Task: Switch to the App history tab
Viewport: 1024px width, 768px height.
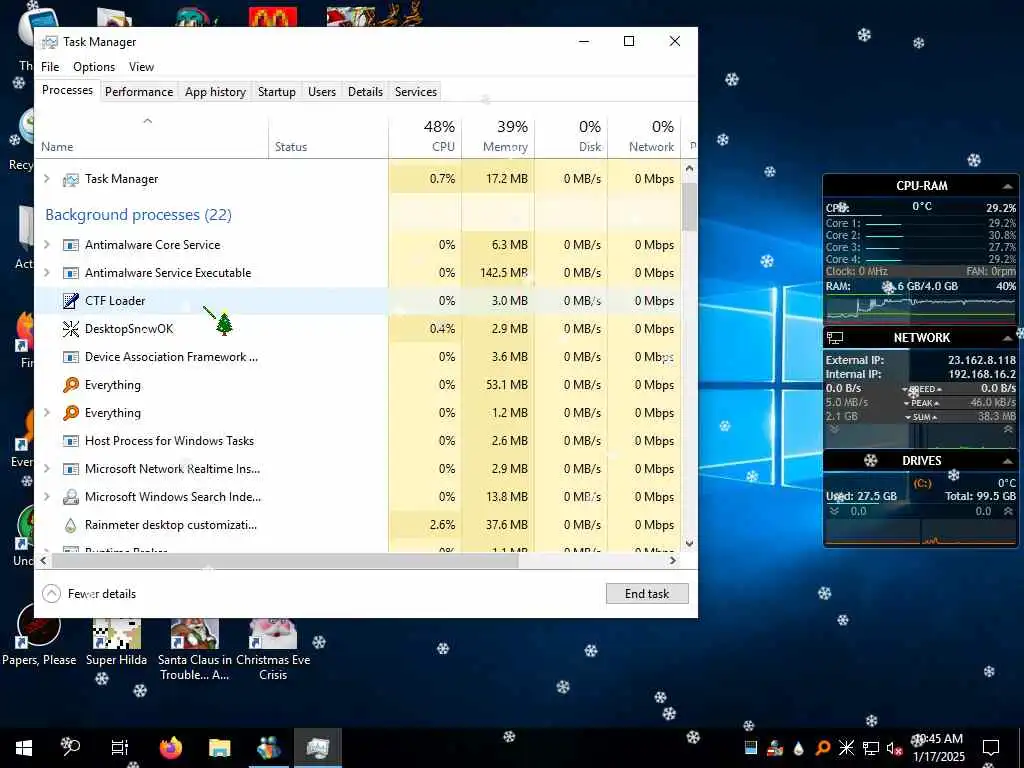Action: pos(216,92)
